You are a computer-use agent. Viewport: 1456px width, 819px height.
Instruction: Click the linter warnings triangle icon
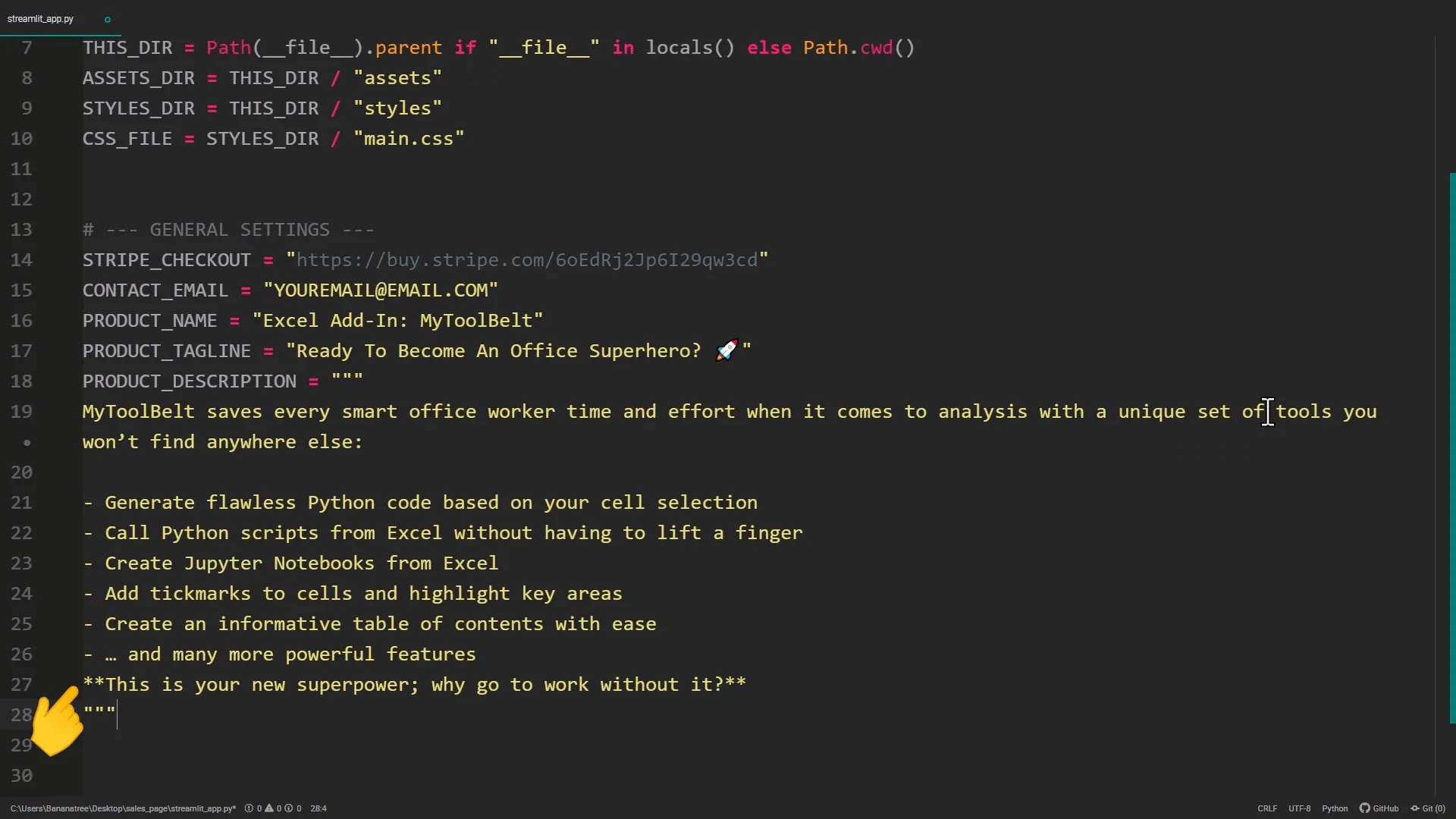pyautogui.click(x=269, y=808)
